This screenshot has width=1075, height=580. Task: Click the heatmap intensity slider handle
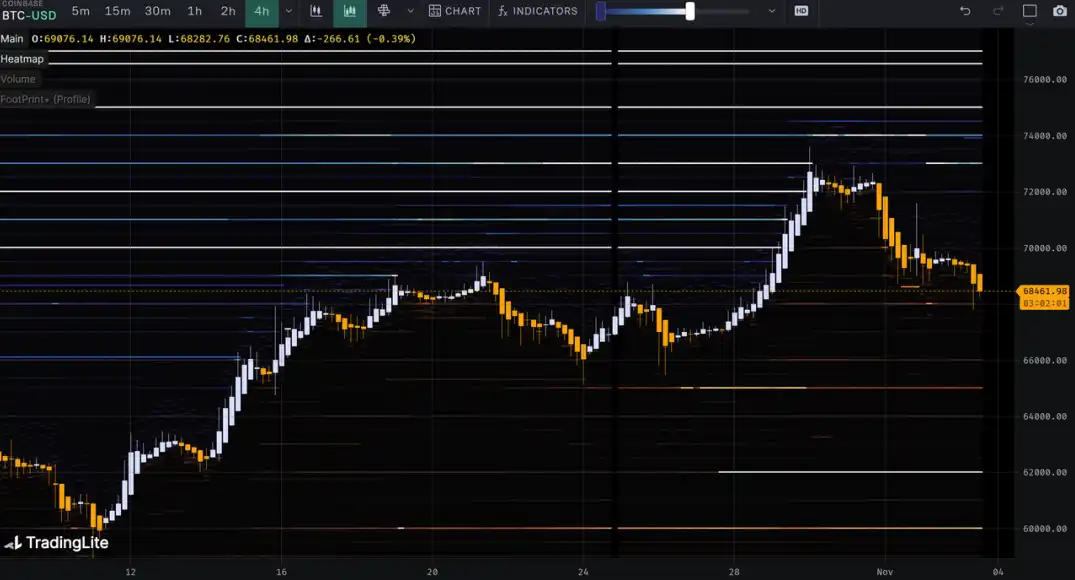pyautogui.click(x=690, y=11)
